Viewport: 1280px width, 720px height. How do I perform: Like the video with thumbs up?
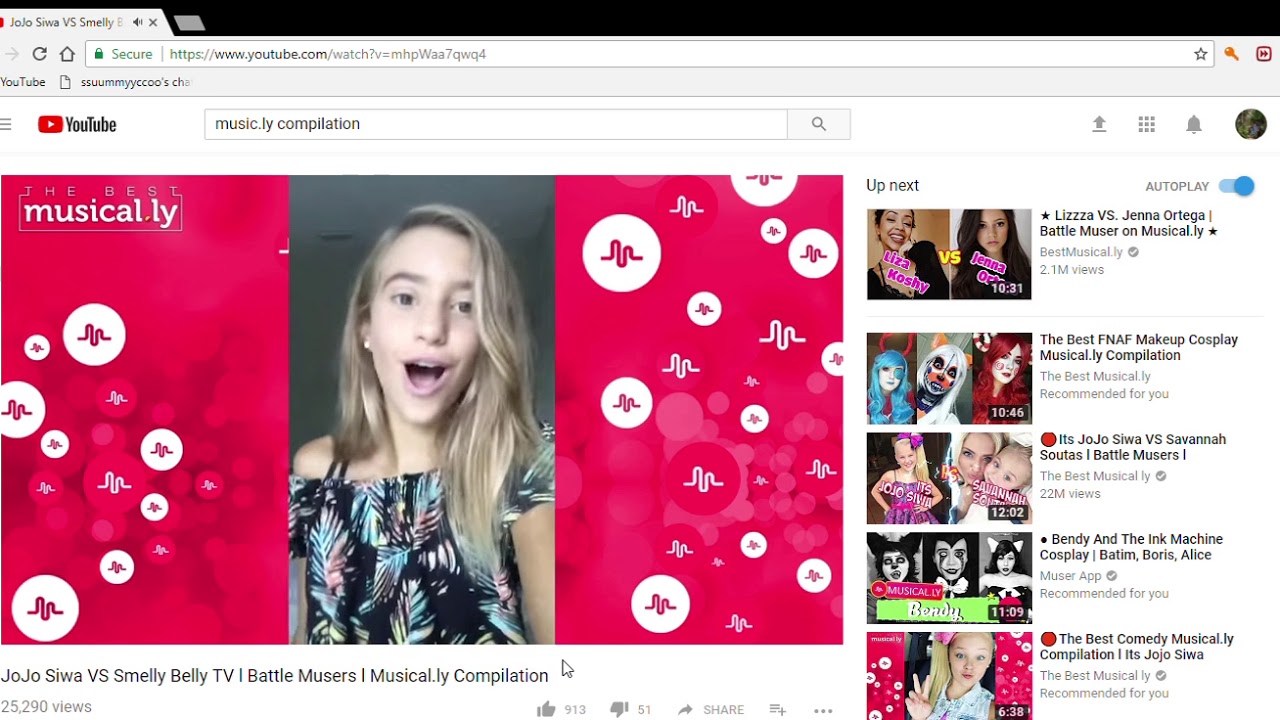point(546,709)
